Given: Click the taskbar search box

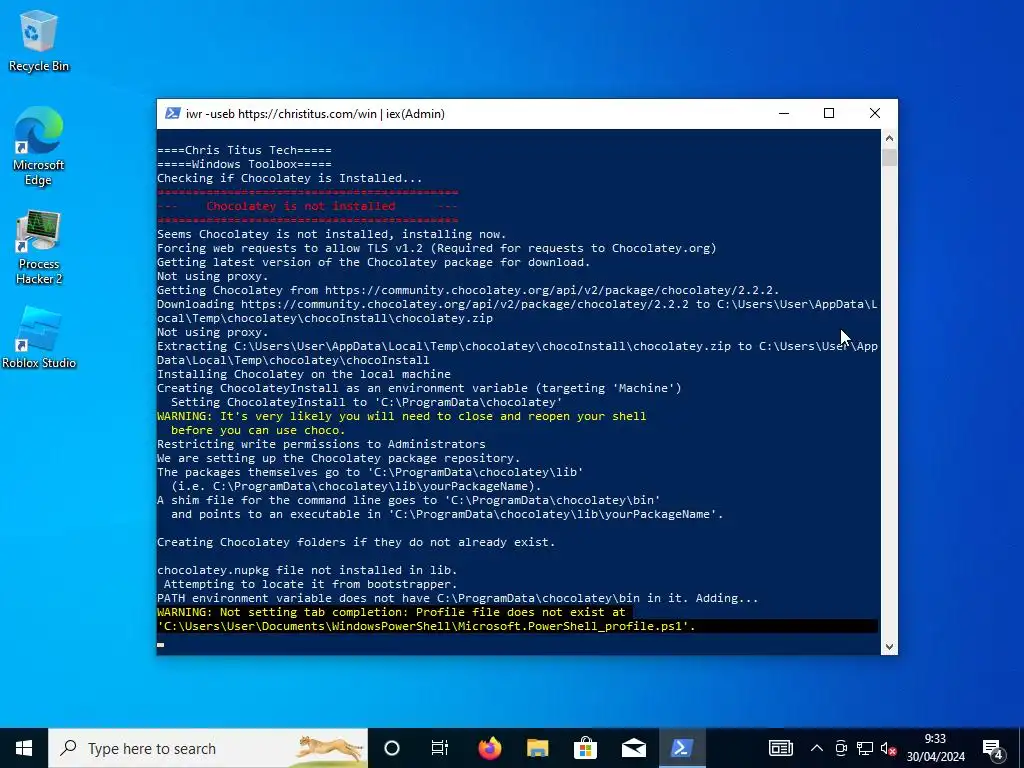Looking at the screenshot, I should coord(208,748).
